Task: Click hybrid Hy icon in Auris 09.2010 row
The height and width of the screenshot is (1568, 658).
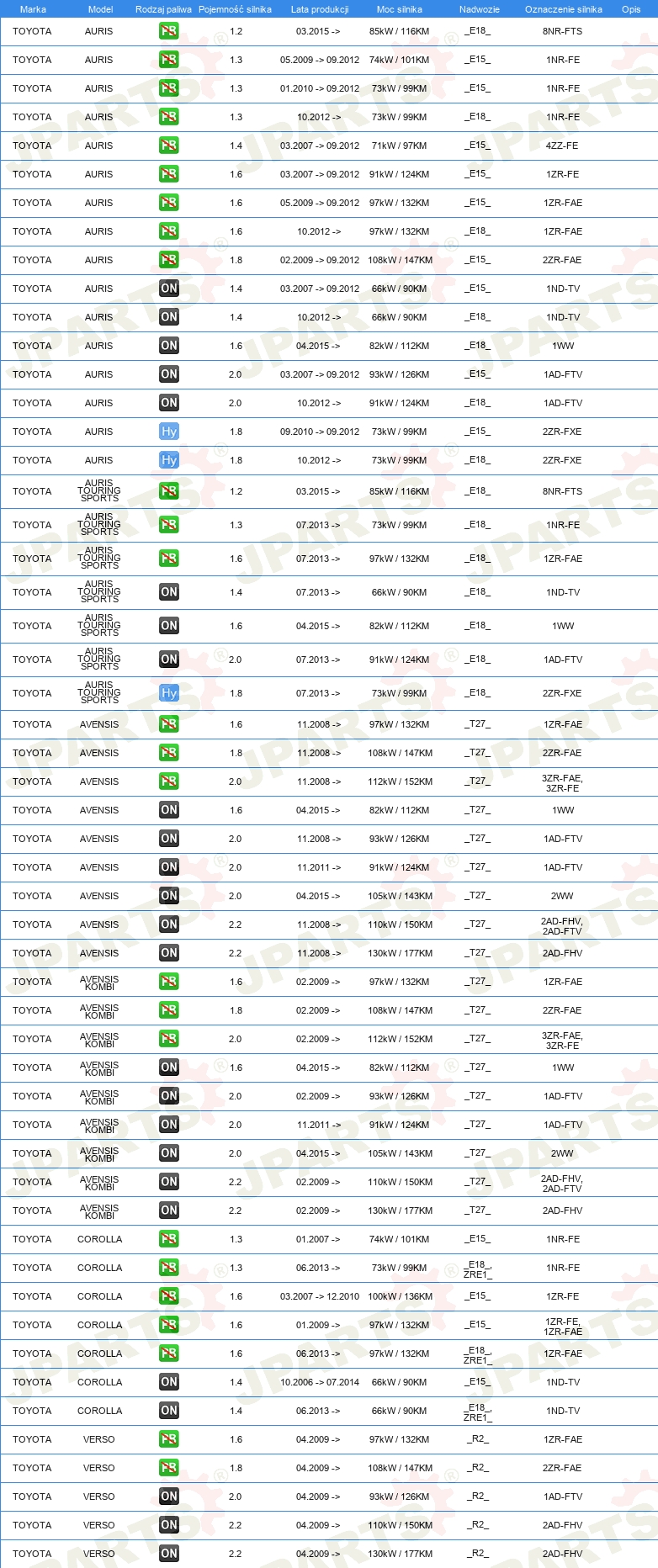Action: pyautogui.click(x=169, y=432)
